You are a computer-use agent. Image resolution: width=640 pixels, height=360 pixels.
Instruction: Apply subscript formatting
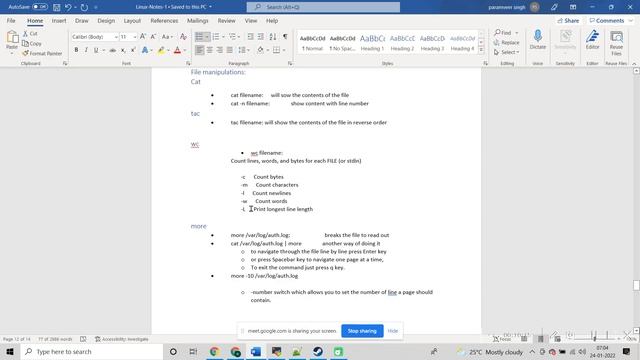click(x=123, y=50)
